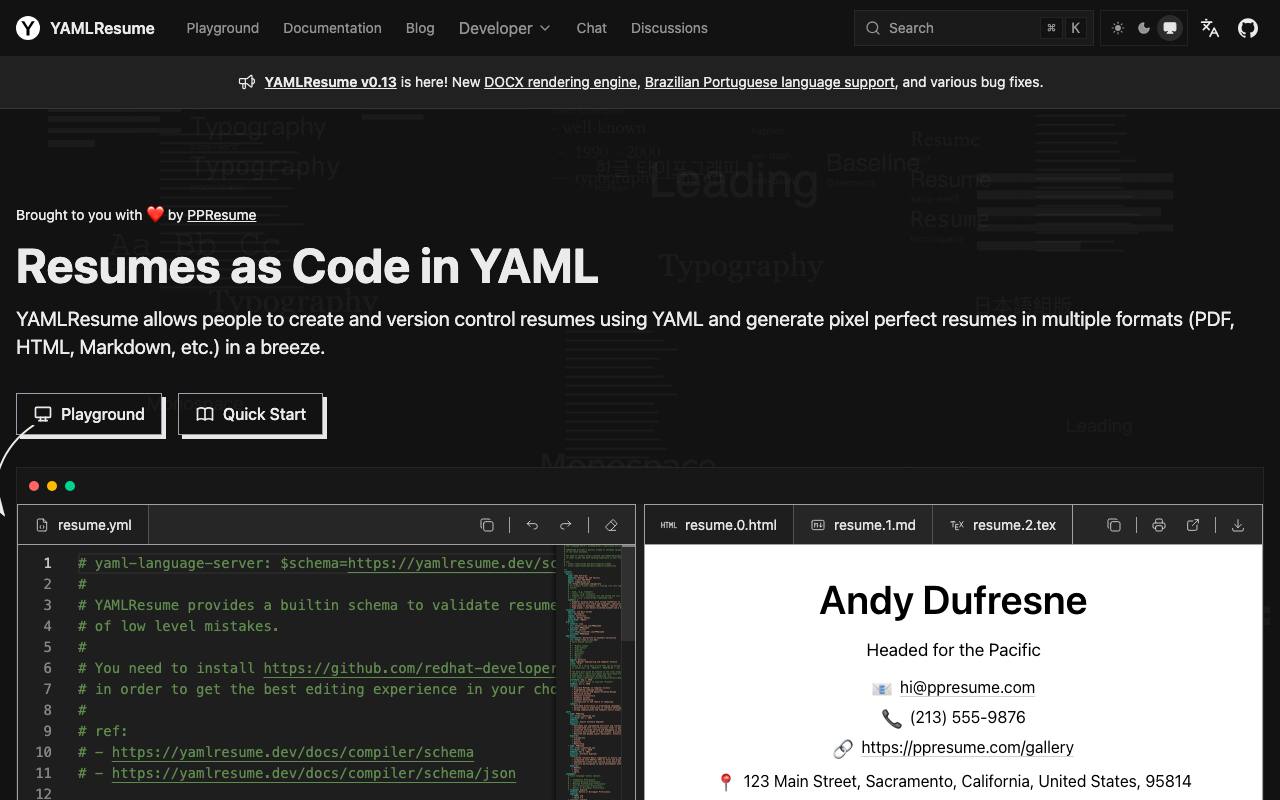This screenshot has height=800, width=1280.
Task: Click the Playground hero button
Action: 89,414
